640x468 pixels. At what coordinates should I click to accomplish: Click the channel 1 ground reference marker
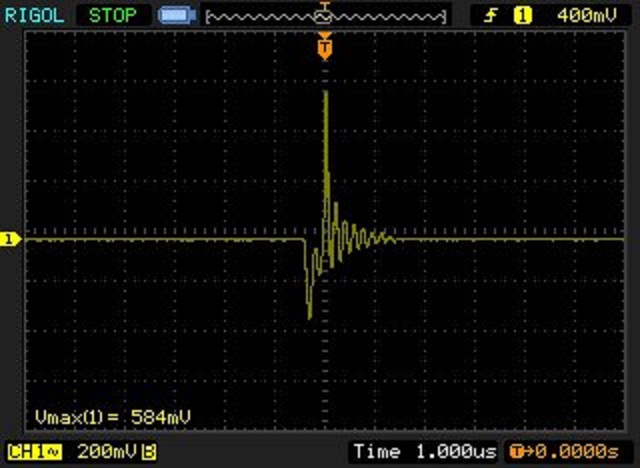pyautogui.click(x=10, y=239)
